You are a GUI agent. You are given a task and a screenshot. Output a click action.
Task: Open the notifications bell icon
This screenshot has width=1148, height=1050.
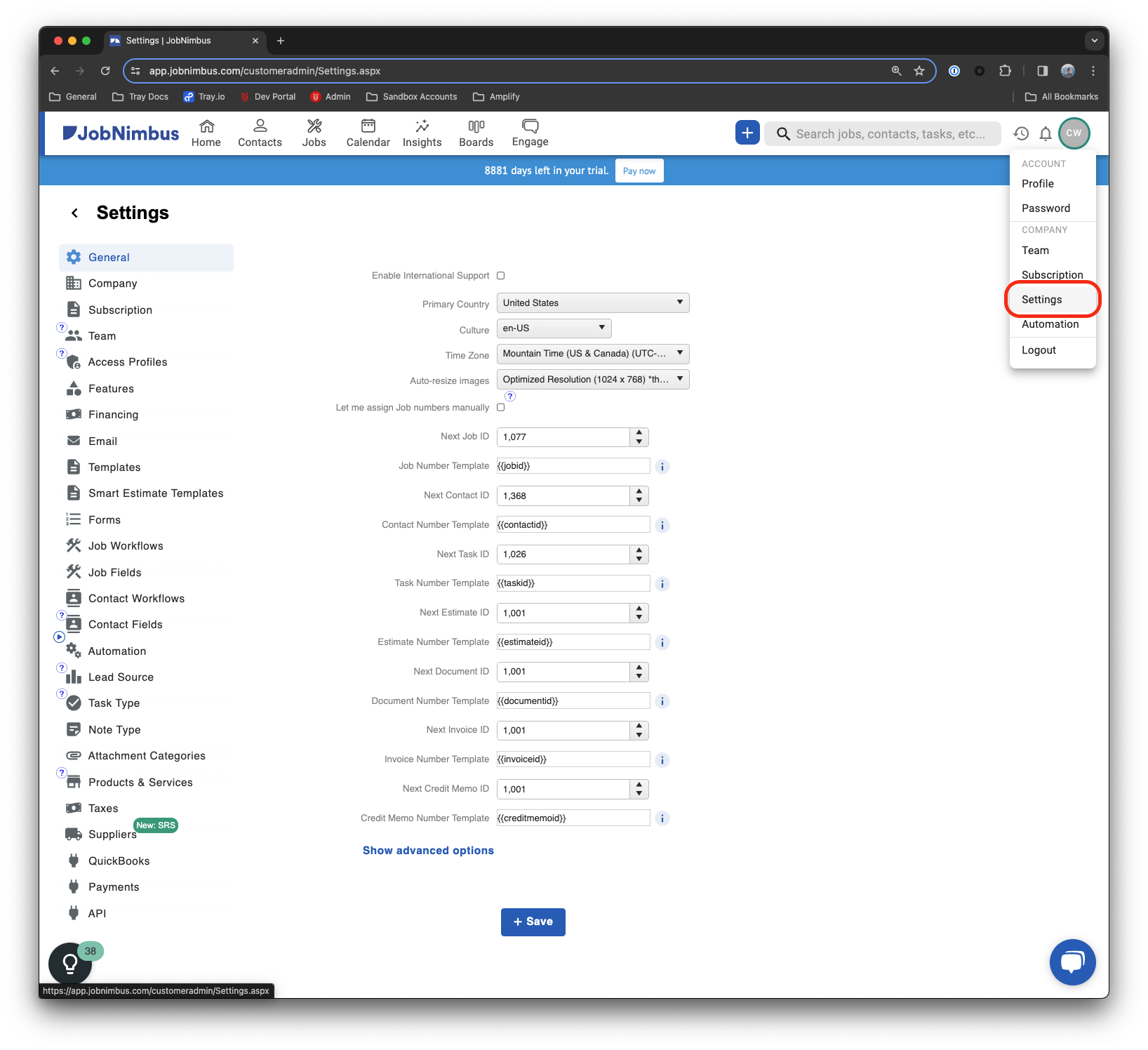pos(1046,133)
